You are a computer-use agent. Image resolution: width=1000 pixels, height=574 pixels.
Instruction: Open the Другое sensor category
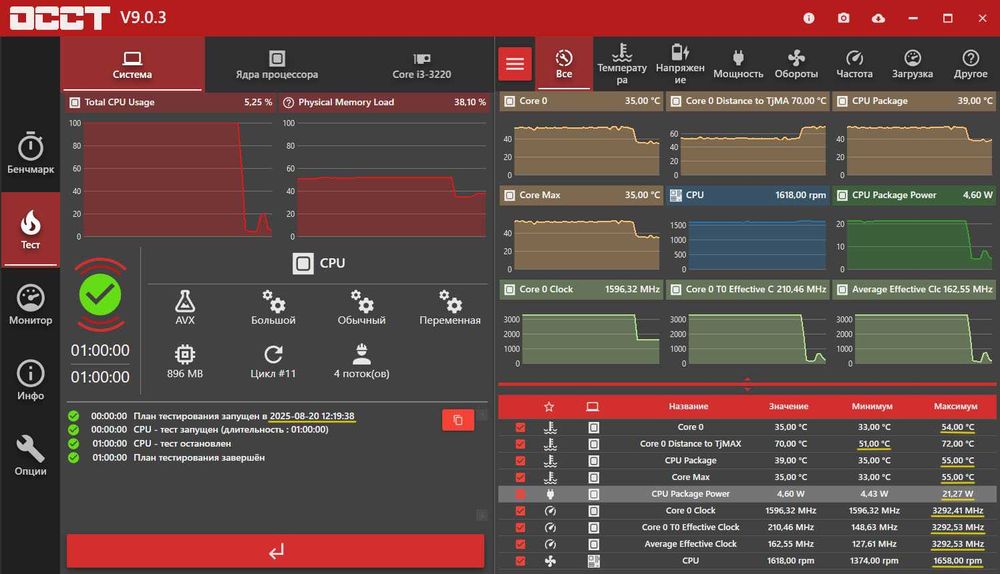point(970,64)
